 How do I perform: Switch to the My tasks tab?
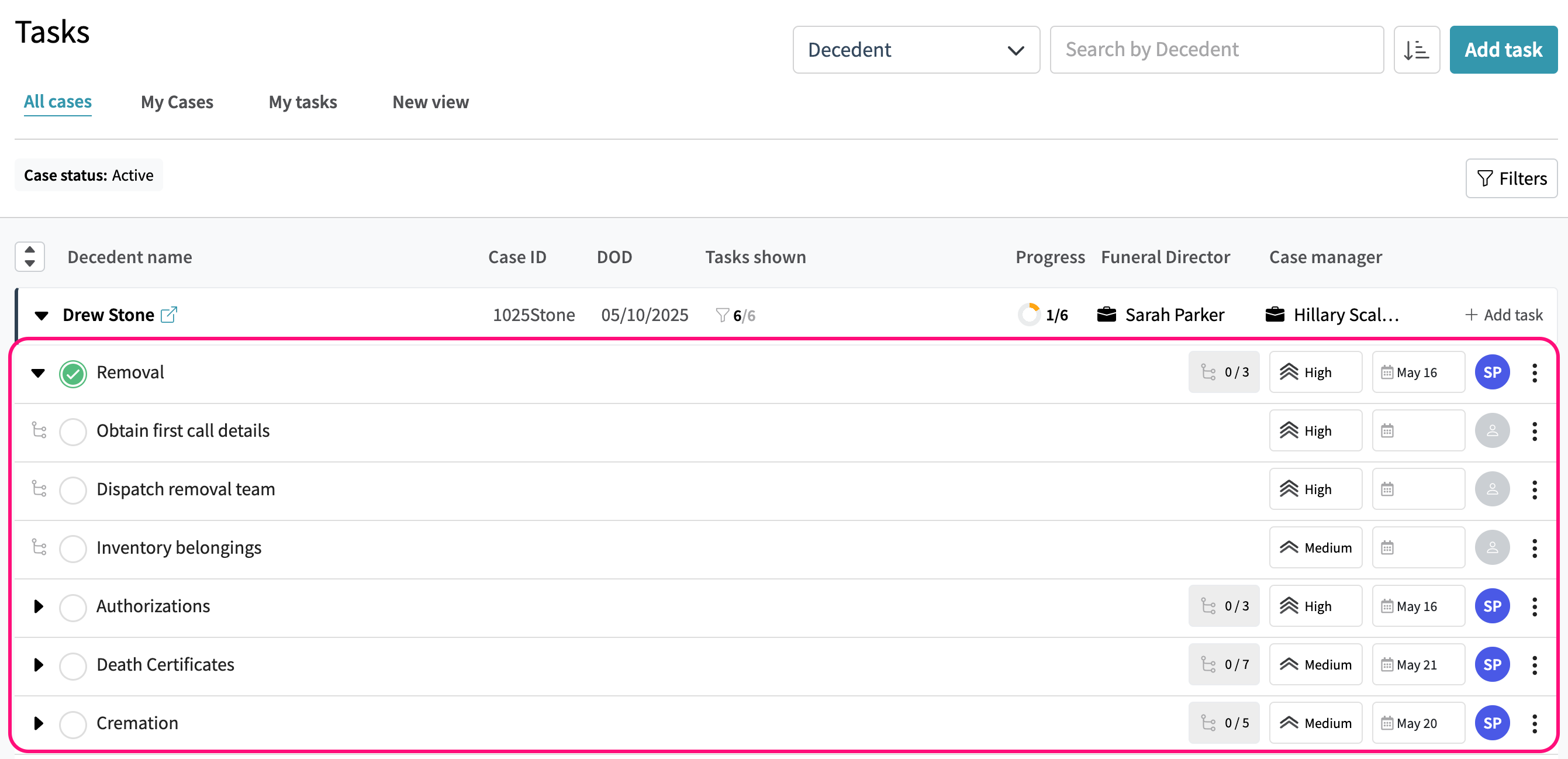click(x=302, y=102)
